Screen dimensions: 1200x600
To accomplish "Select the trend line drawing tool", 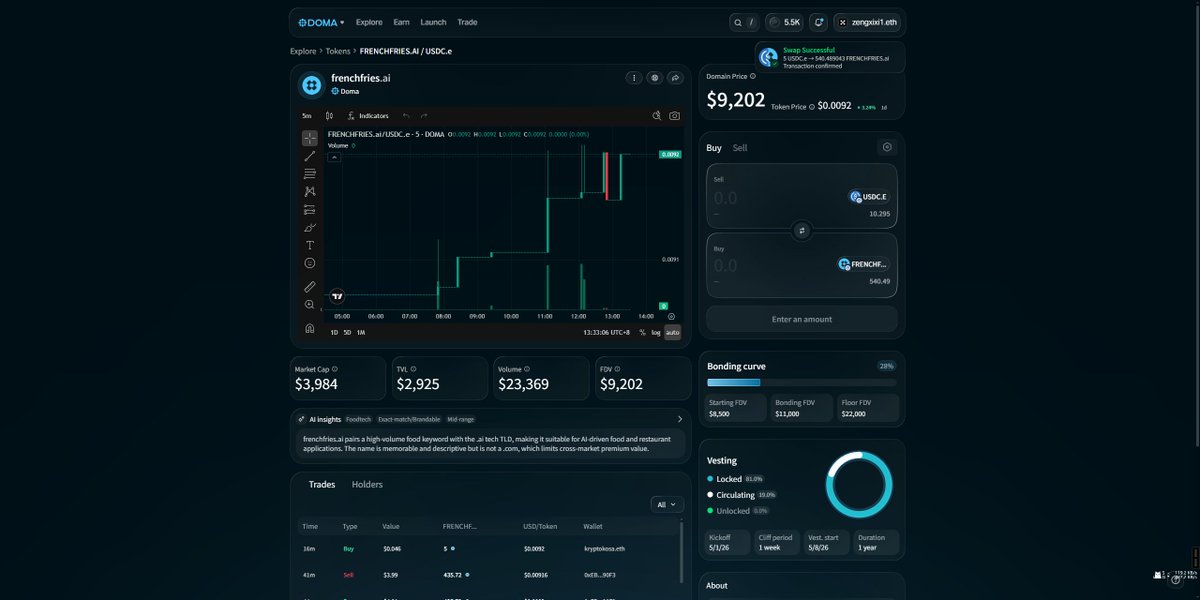I will coord(310,156).
